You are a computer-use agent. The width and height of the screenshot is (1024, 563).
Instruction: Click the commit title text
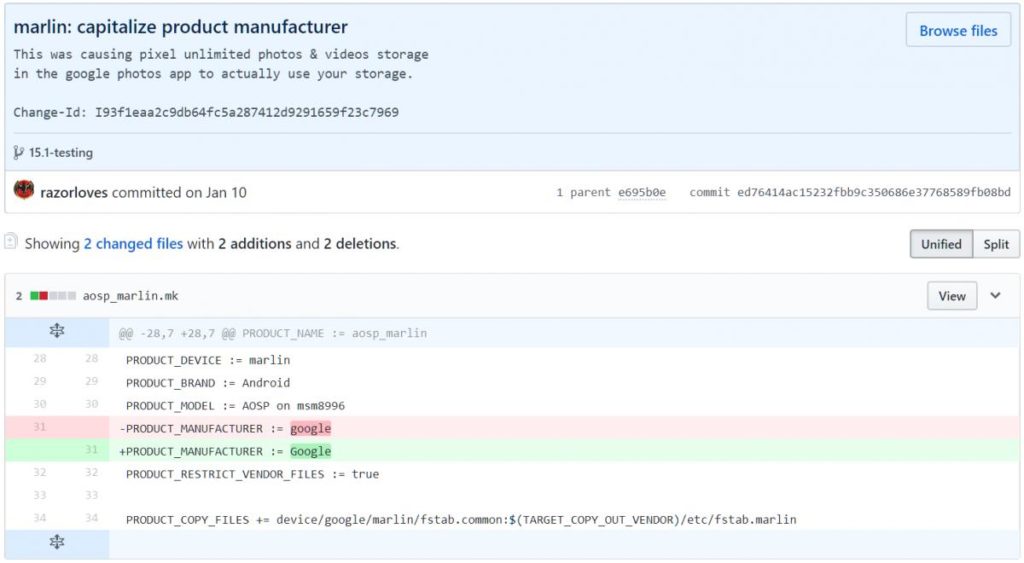click(181, 27)
